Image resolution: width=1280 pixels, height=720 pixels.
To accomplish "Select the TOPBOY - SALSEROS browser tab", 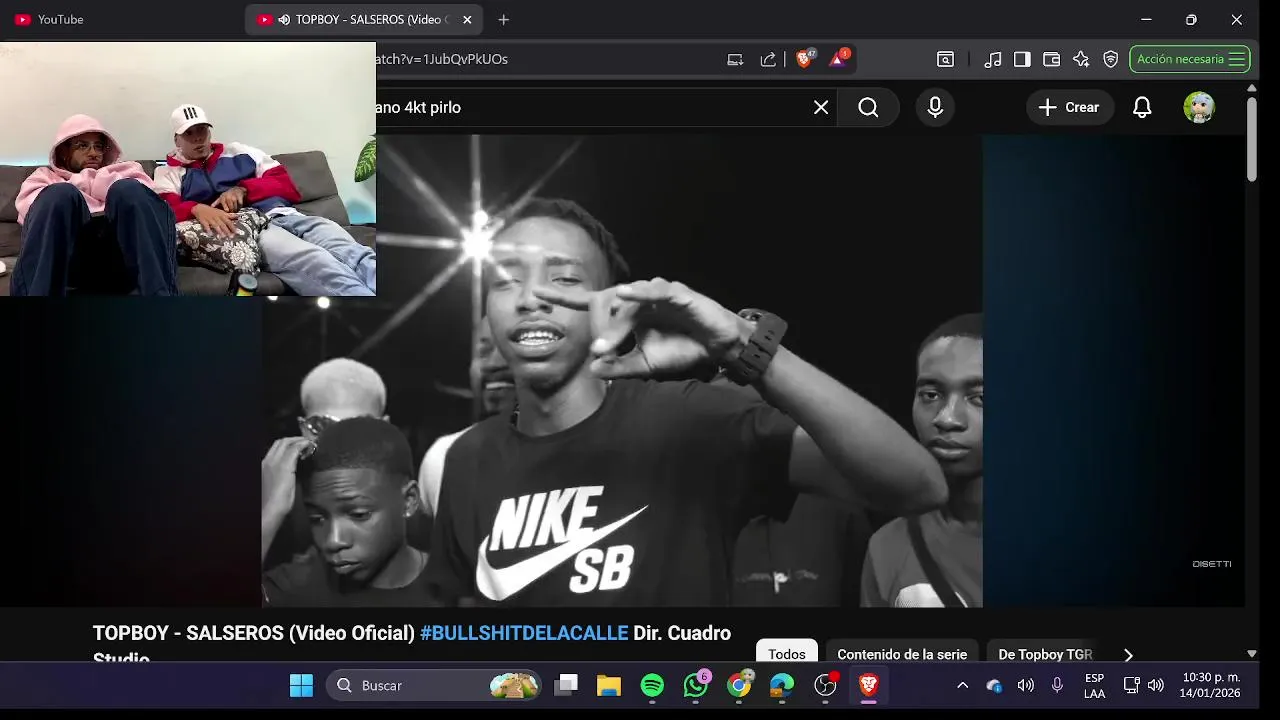I will click(365, 19).
